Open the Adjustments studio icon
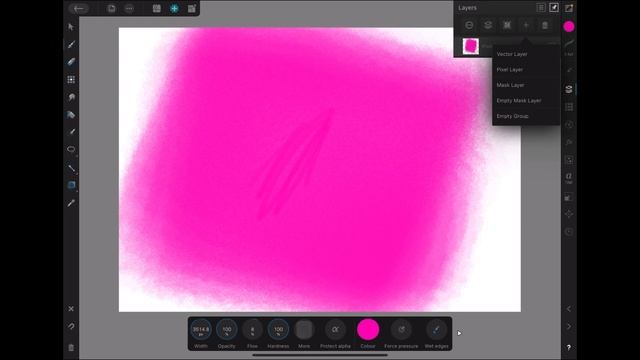The height and width of the screenshot is (360, 640). click(569, 124)
